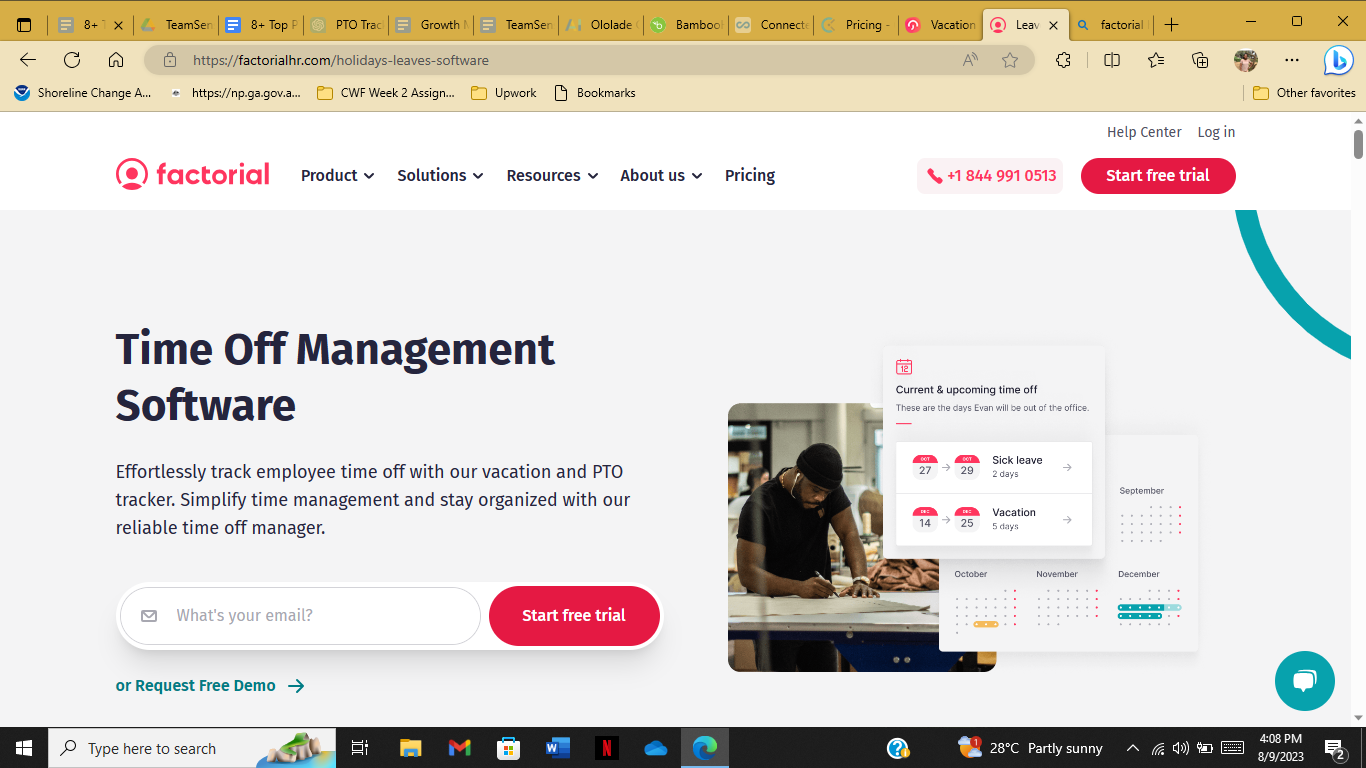
Task: Click the browser profile picture
Action: coord(1245,60)
